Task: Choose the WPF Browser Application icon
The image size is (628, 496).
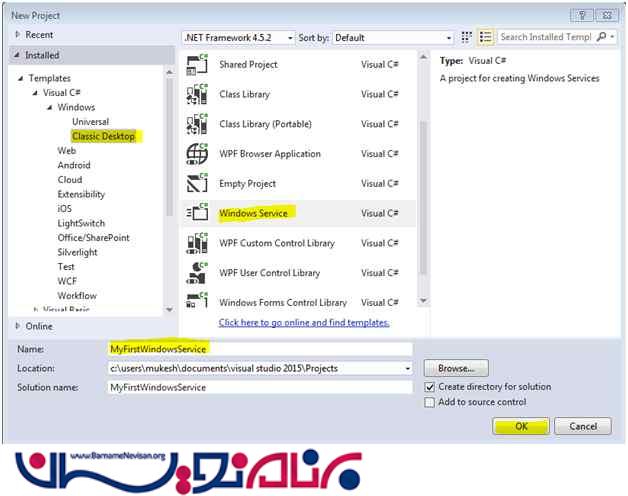Action: tap(197, 154)
